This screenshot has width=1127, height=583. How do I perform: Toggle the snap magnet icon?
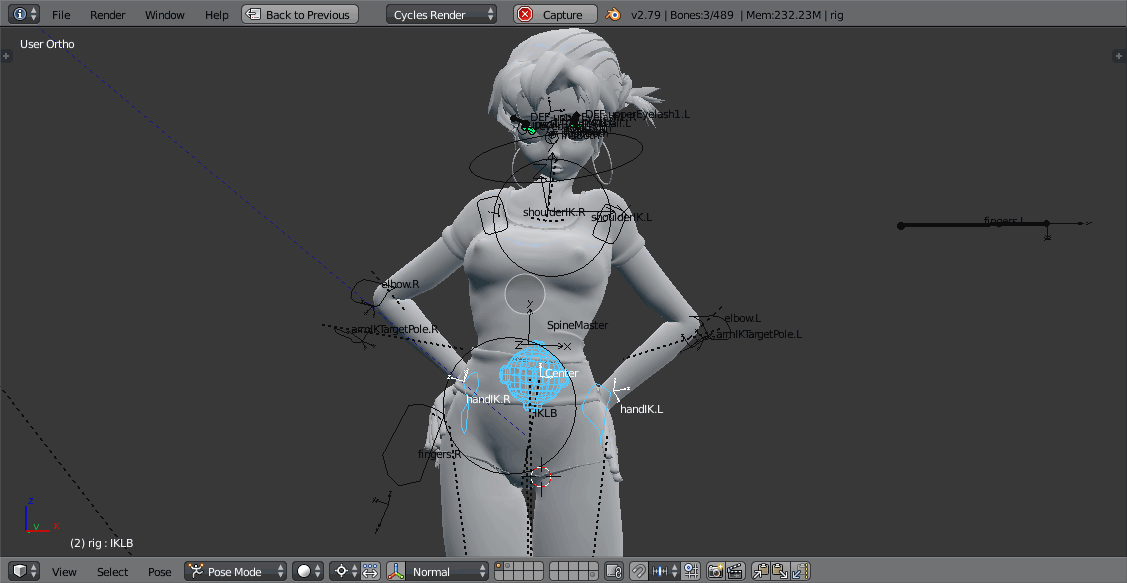pos(638,571)
